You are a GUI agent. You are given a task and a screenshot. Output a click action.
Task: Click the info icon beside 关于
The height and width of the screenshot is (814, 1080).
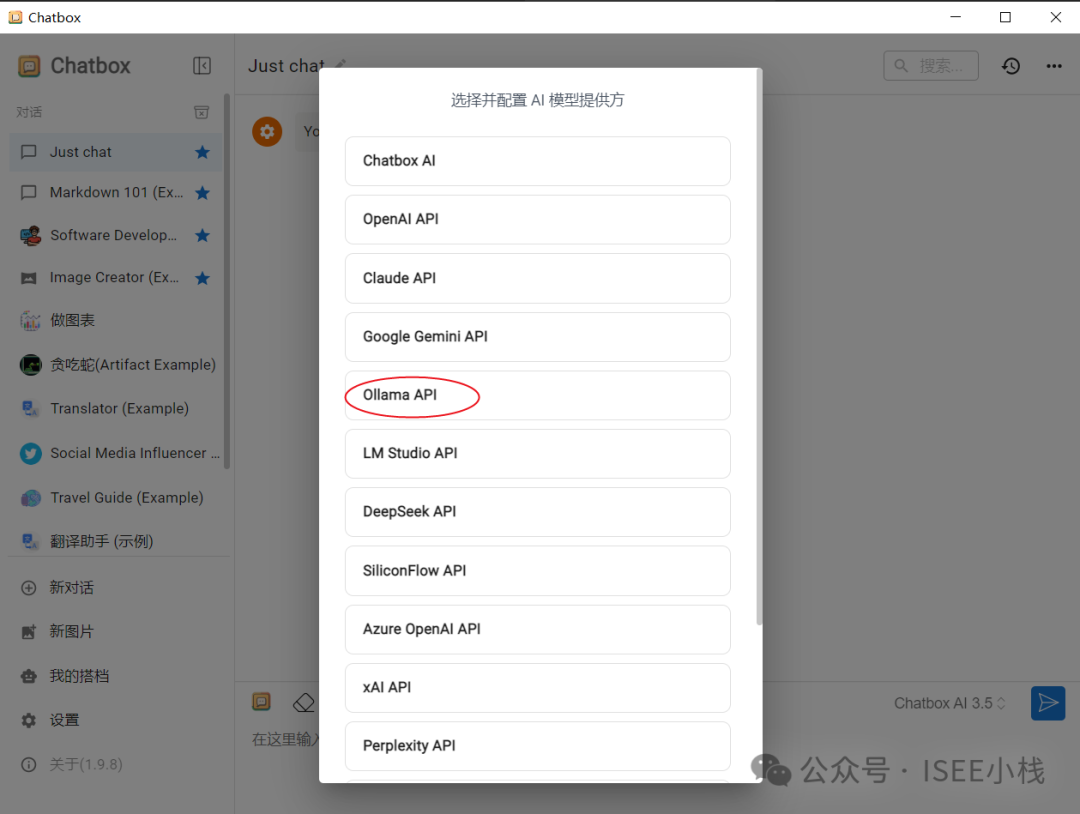pos(29,764)
